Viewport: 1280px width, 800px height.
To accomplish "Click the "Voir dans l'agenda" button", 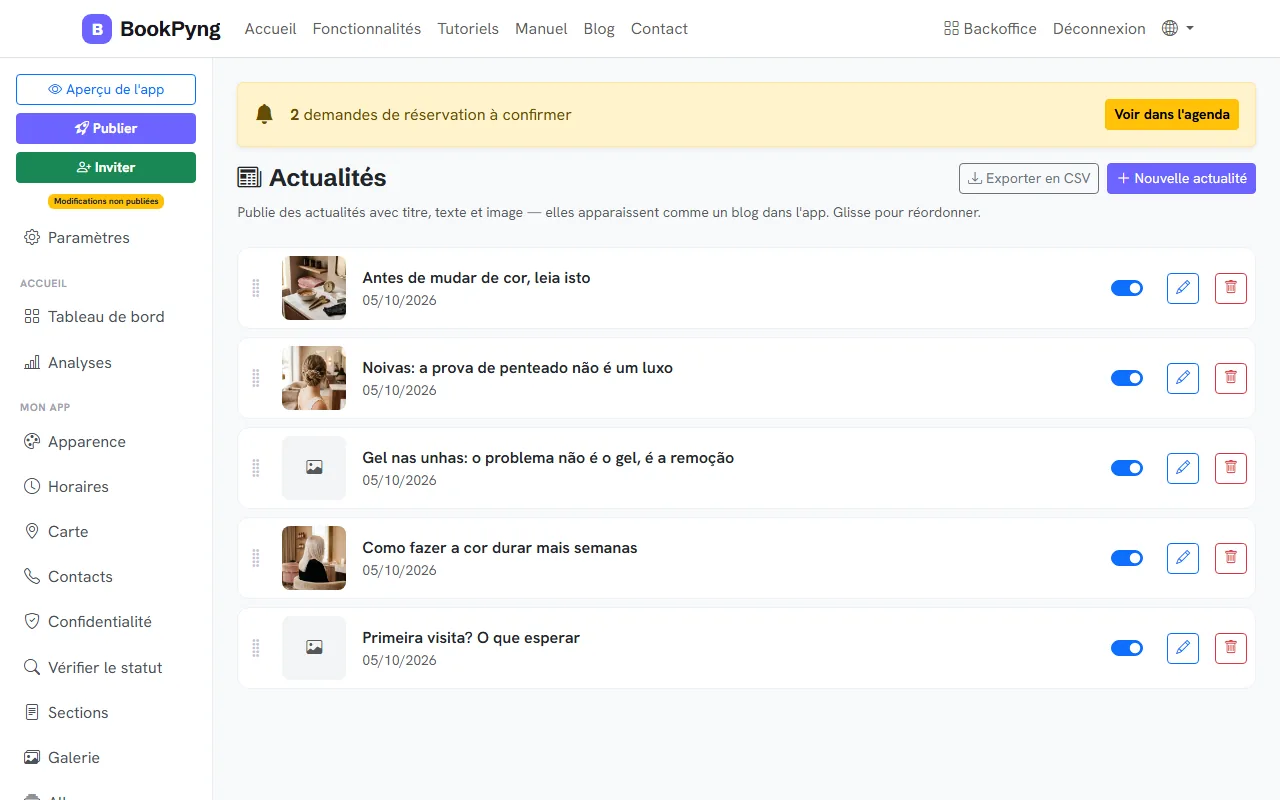I will pyautogui.click(x=1172, y=115).
